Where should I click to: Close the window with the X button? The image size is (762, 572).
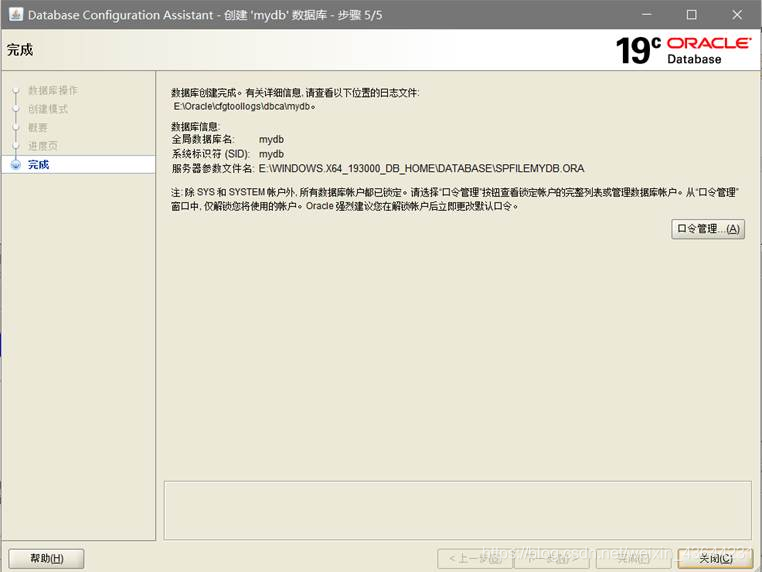tap(737, 15)
